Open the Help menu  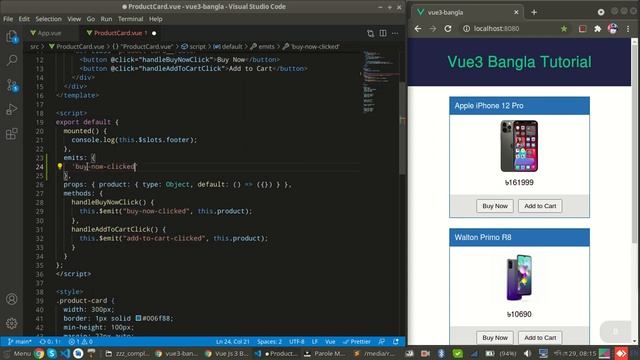click(x=156, y=19)
